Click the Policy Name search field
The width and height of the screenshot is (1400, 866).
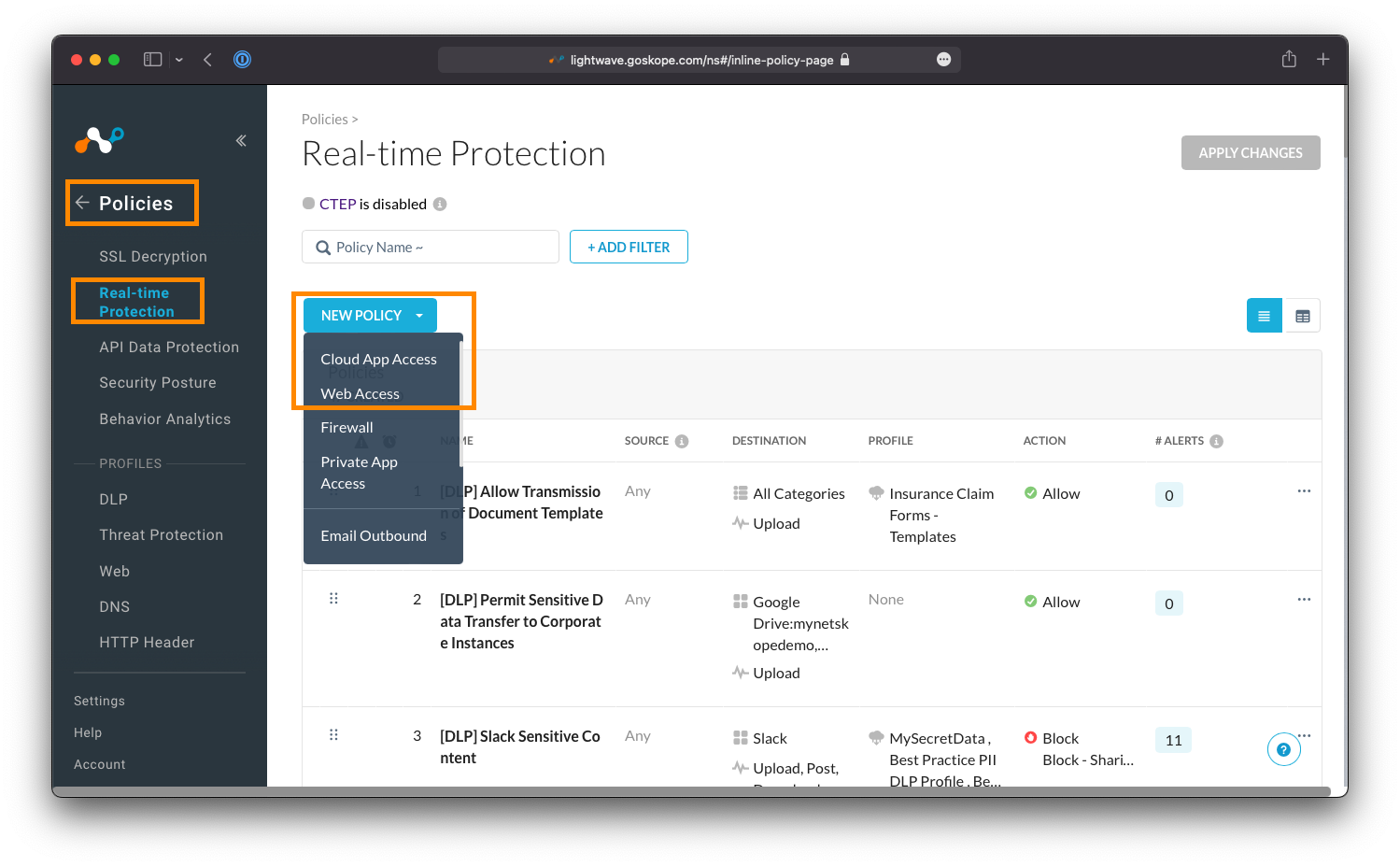pyautogui.click(x=431, y=248)
